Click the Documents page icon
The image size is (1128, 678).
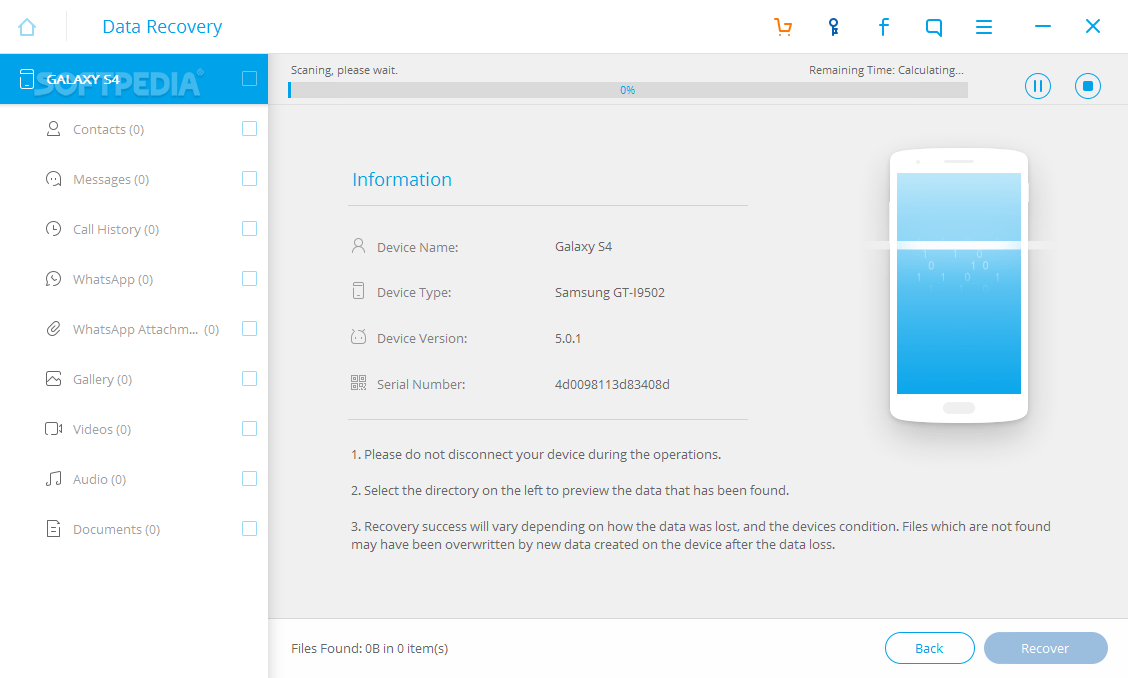(53, 529)
